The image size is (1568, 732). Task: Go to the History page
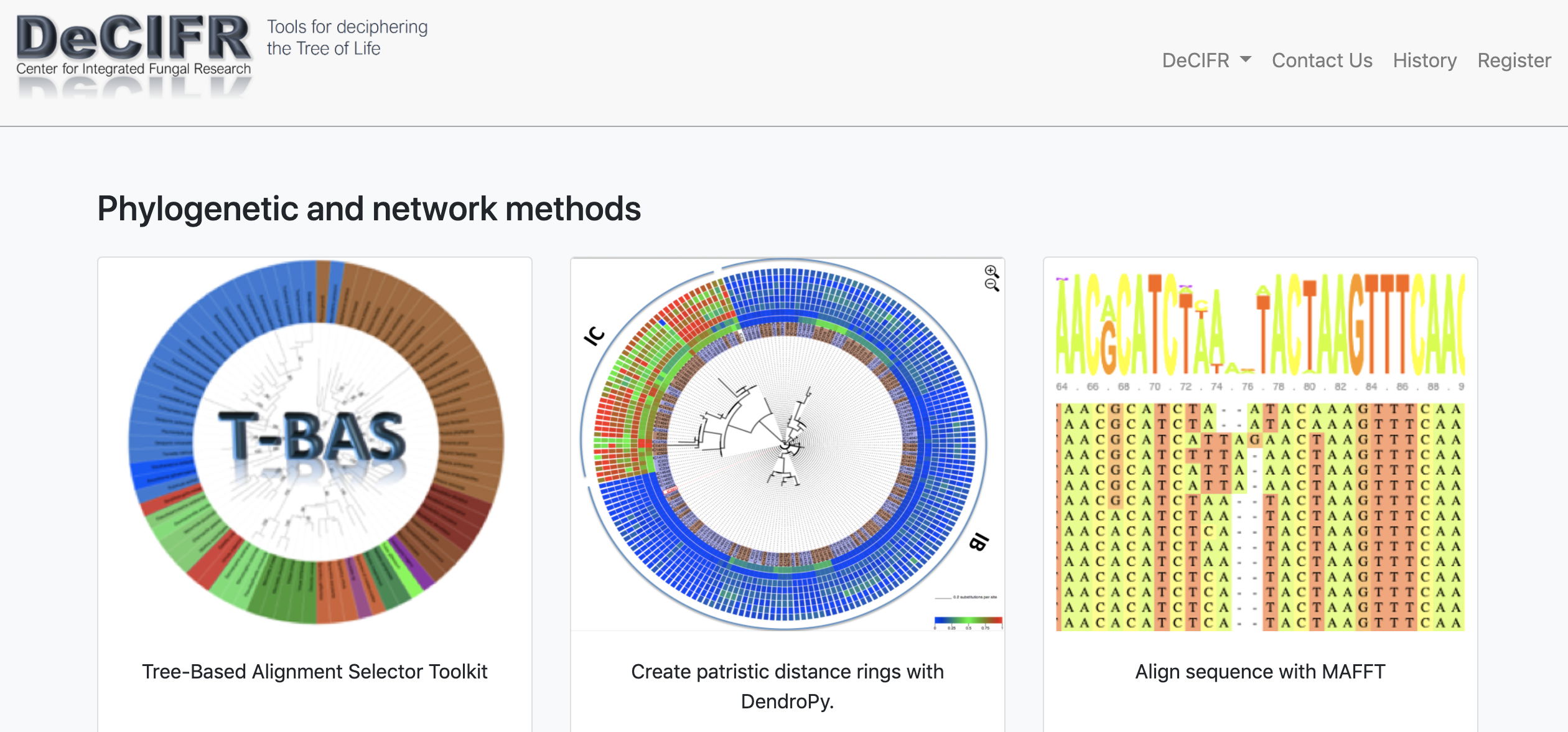(x=1425, y=60)
